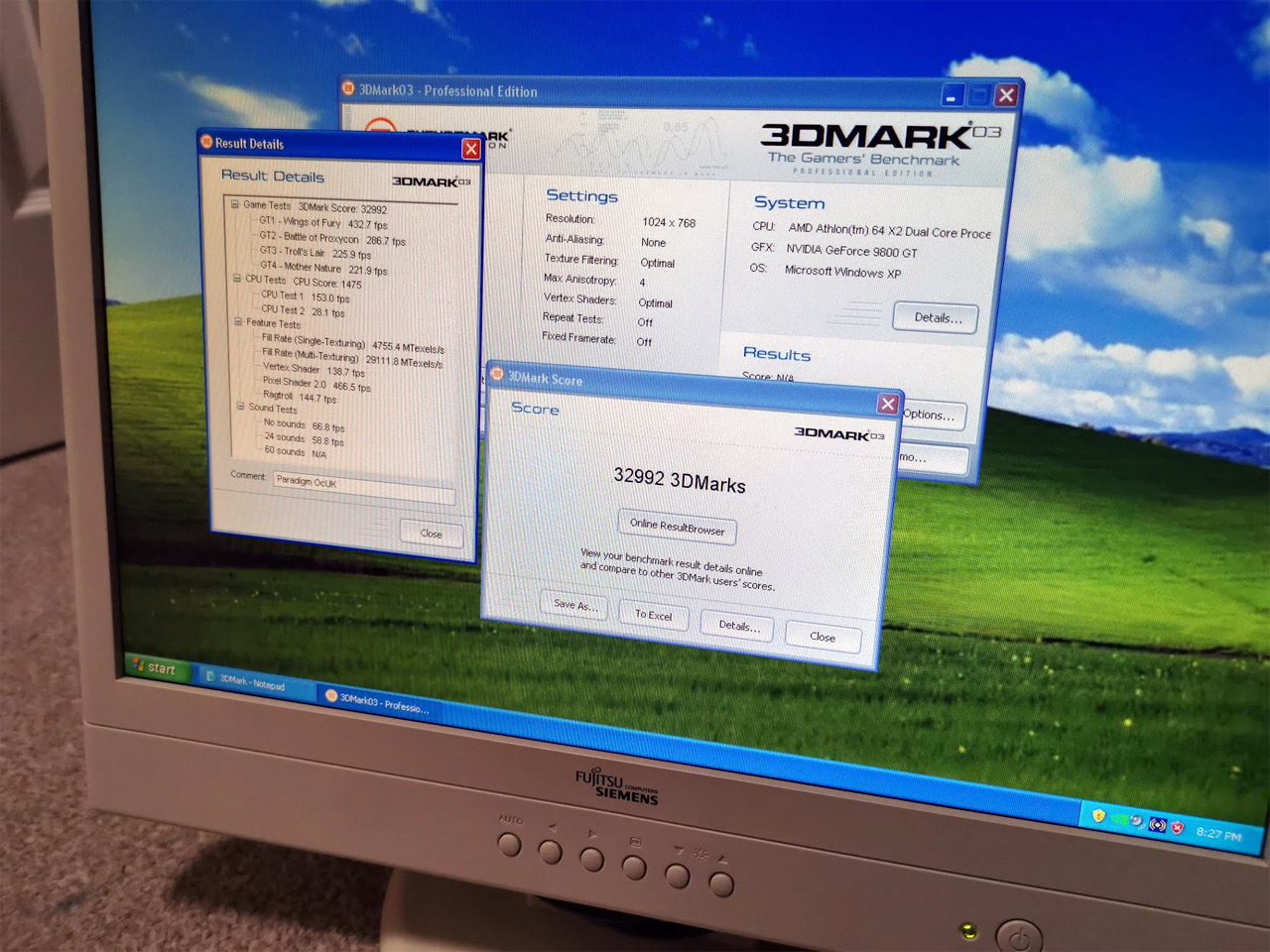Screen dimensions: 1270x952
Task: Select the Pixel Shader 2.0 result row
Action: (317, 384)
